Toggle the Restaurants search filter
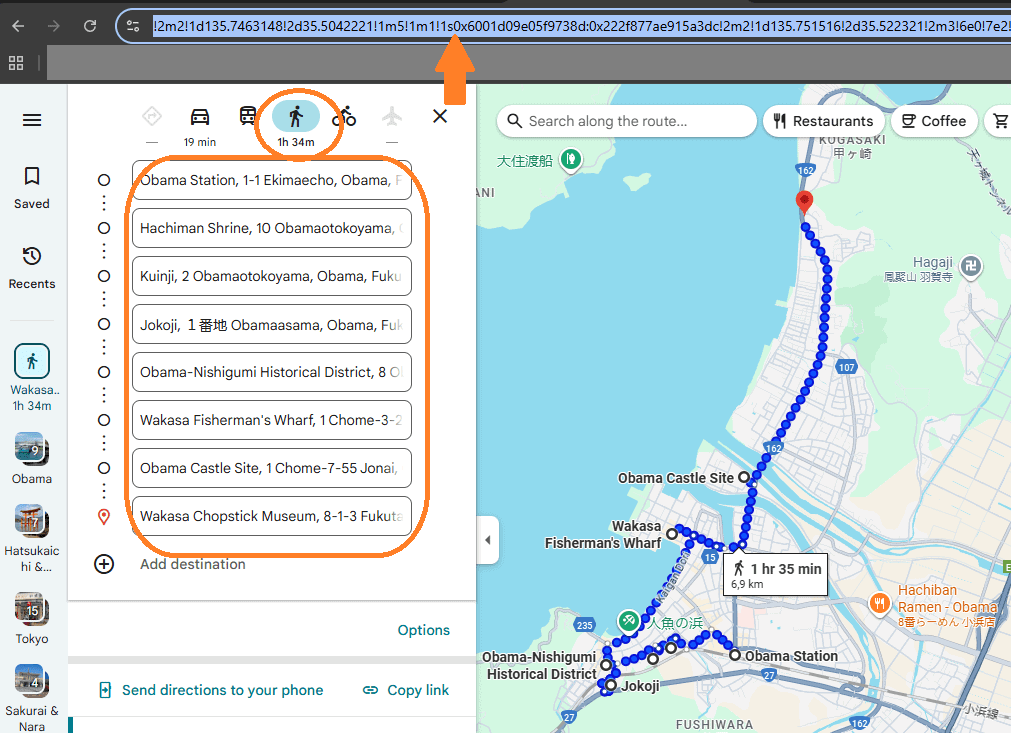The height and width of the screenshot is (733, 1011). [823, 121]
